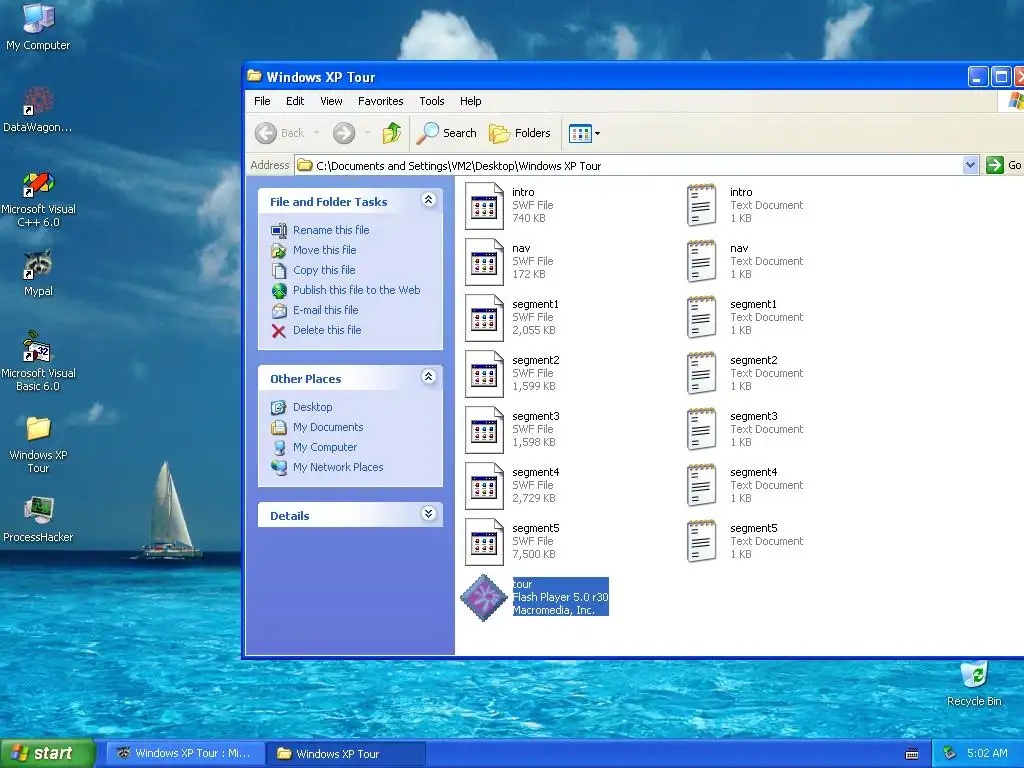Select the tour Flash Player icon
Screen dimensions: 1024x768
tap(484, 598)
